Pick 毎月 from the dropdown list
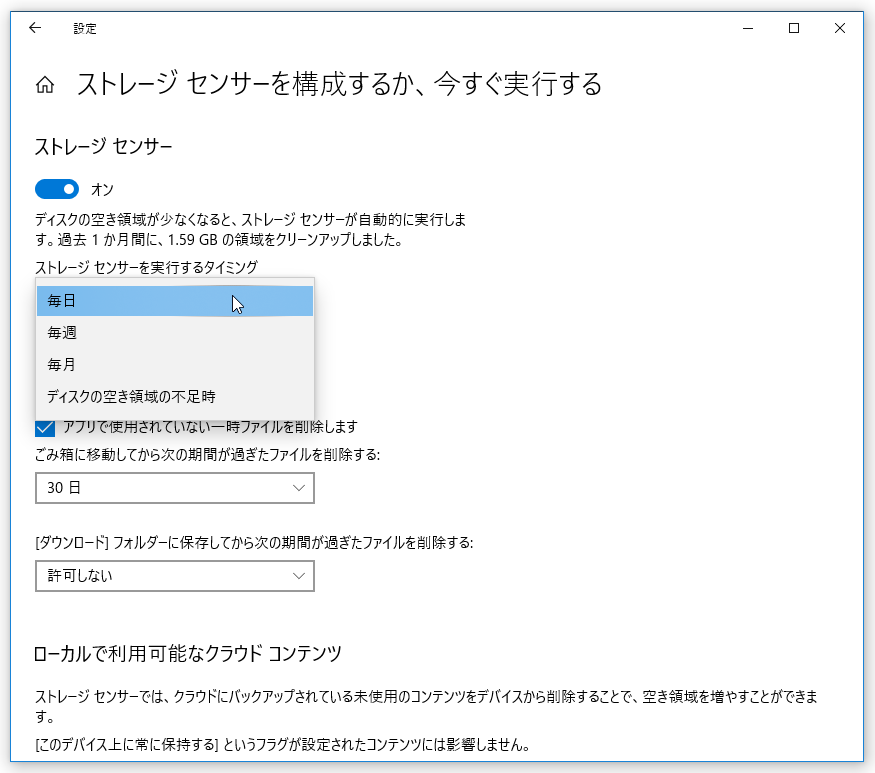This screenshot has width=875, height=773. click(175, 364)
